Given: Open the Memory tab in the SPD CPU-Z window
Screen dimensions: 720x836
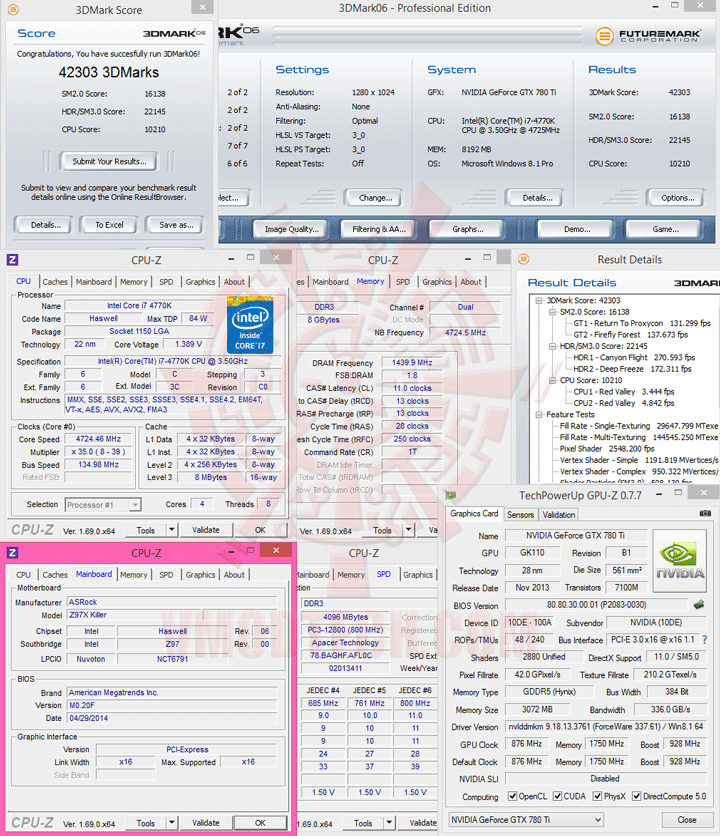Looking at the screenshot, I should coord(351,575).
